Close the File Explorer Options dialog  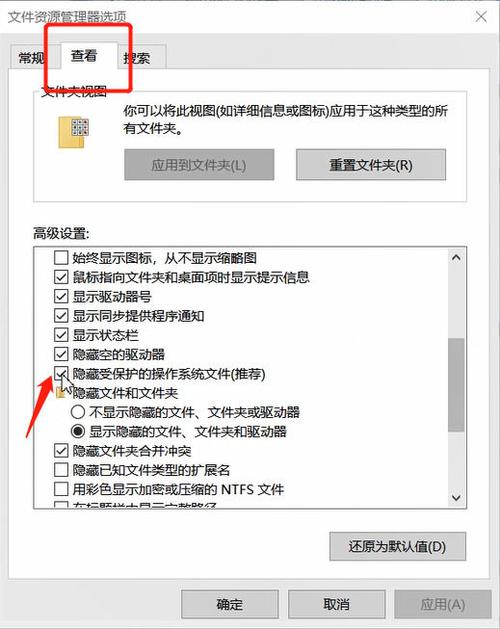(481, 17)
